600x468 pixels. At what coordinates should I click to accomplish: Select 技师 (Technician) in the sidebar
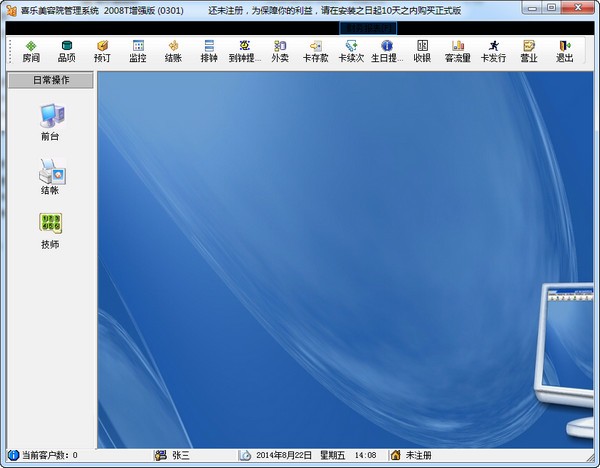tap(50, 230)
